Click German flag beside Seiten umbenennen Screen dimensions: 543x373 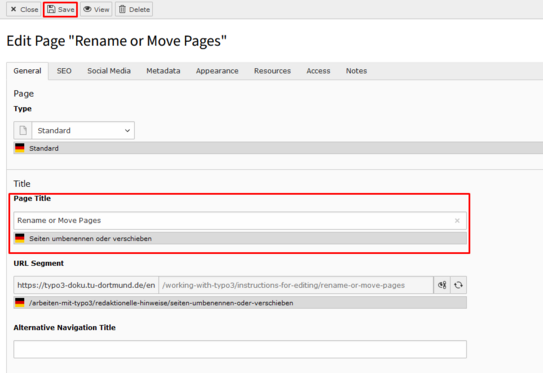20,238
